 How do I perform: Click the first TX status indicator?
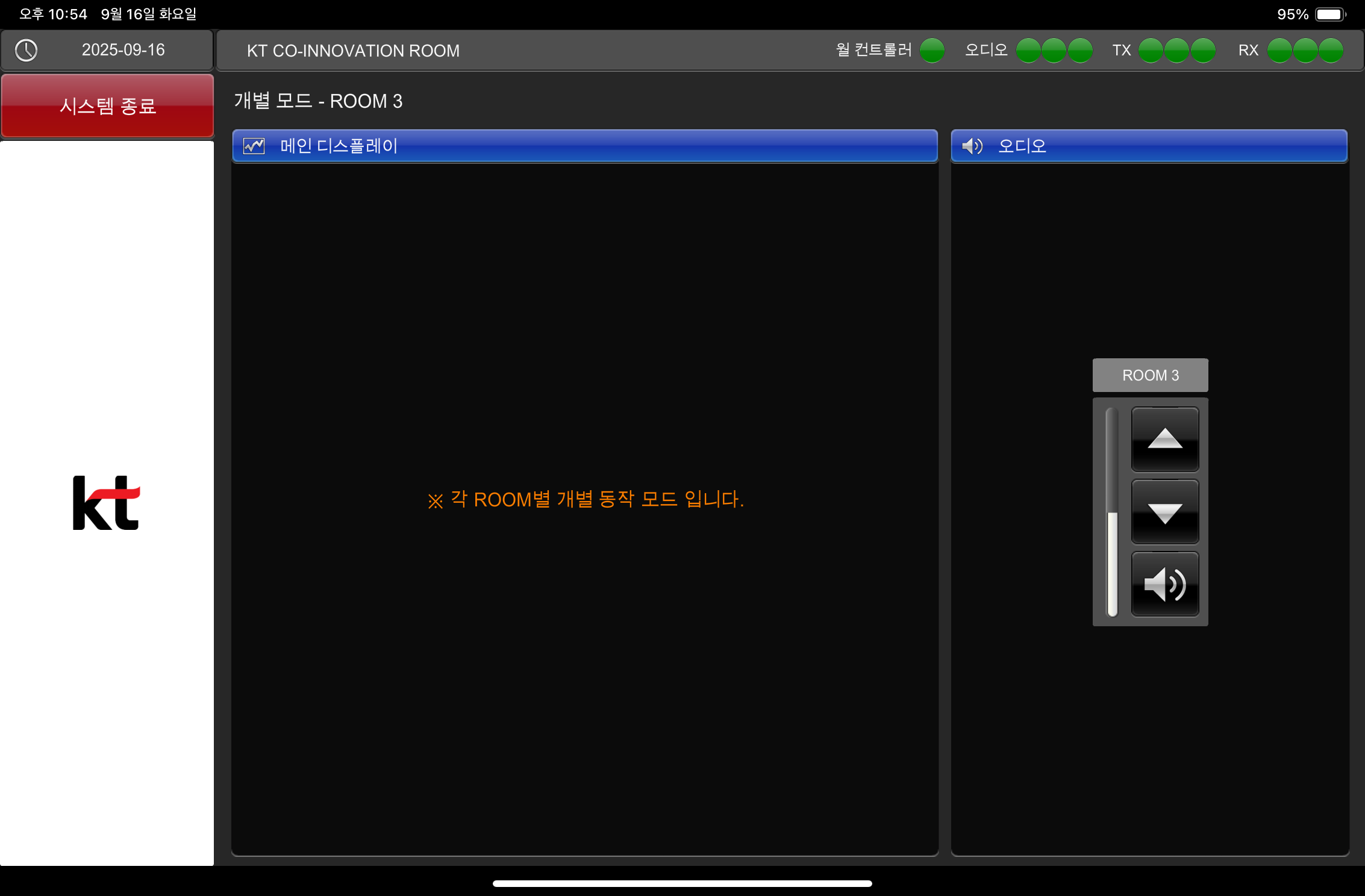pos(1151,51)
